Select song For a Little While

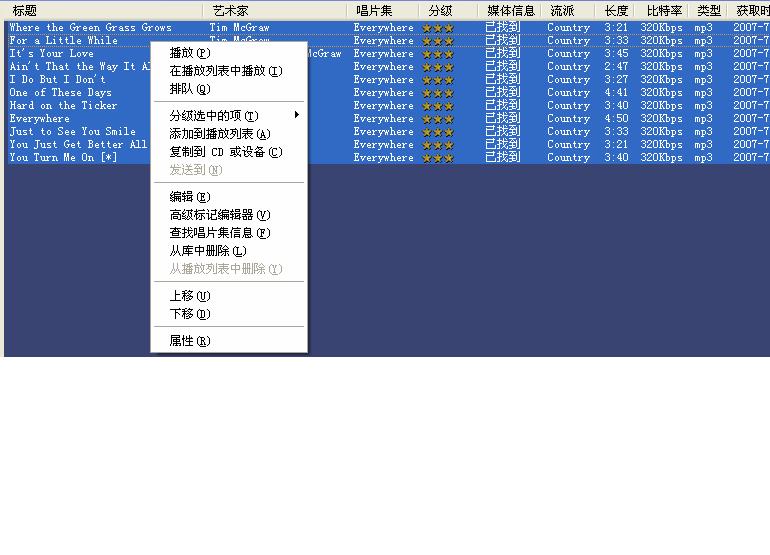click(63, 41)
